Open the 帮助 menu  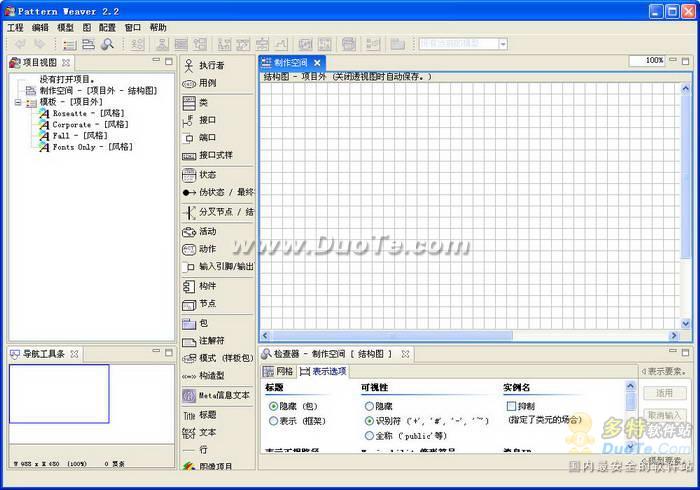pyautogui.click(x=158, y=28)
